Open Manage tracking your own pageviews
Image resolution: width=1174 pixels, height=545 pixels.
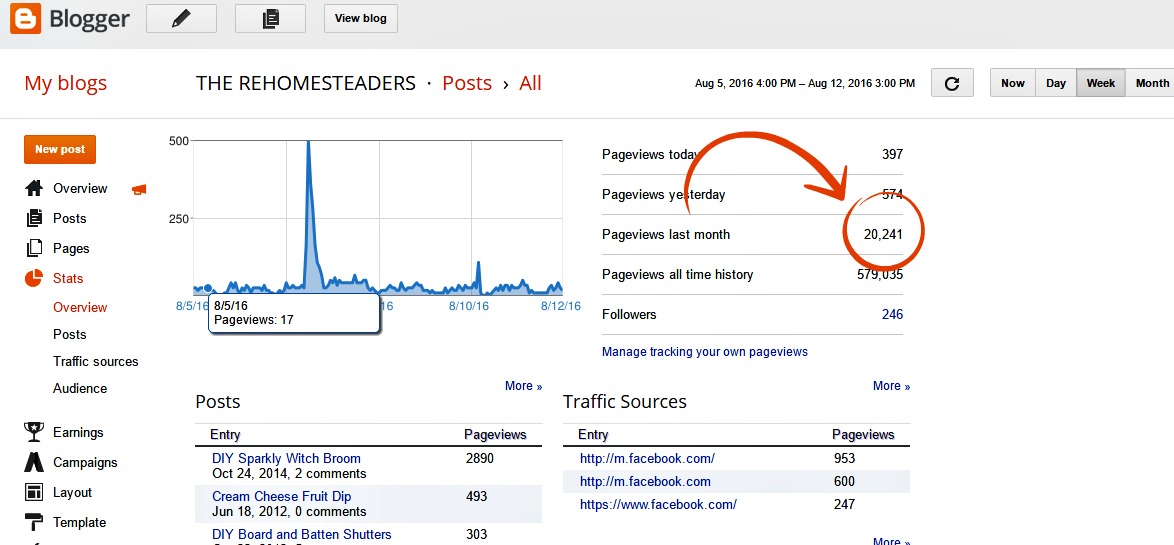(704, 352)
